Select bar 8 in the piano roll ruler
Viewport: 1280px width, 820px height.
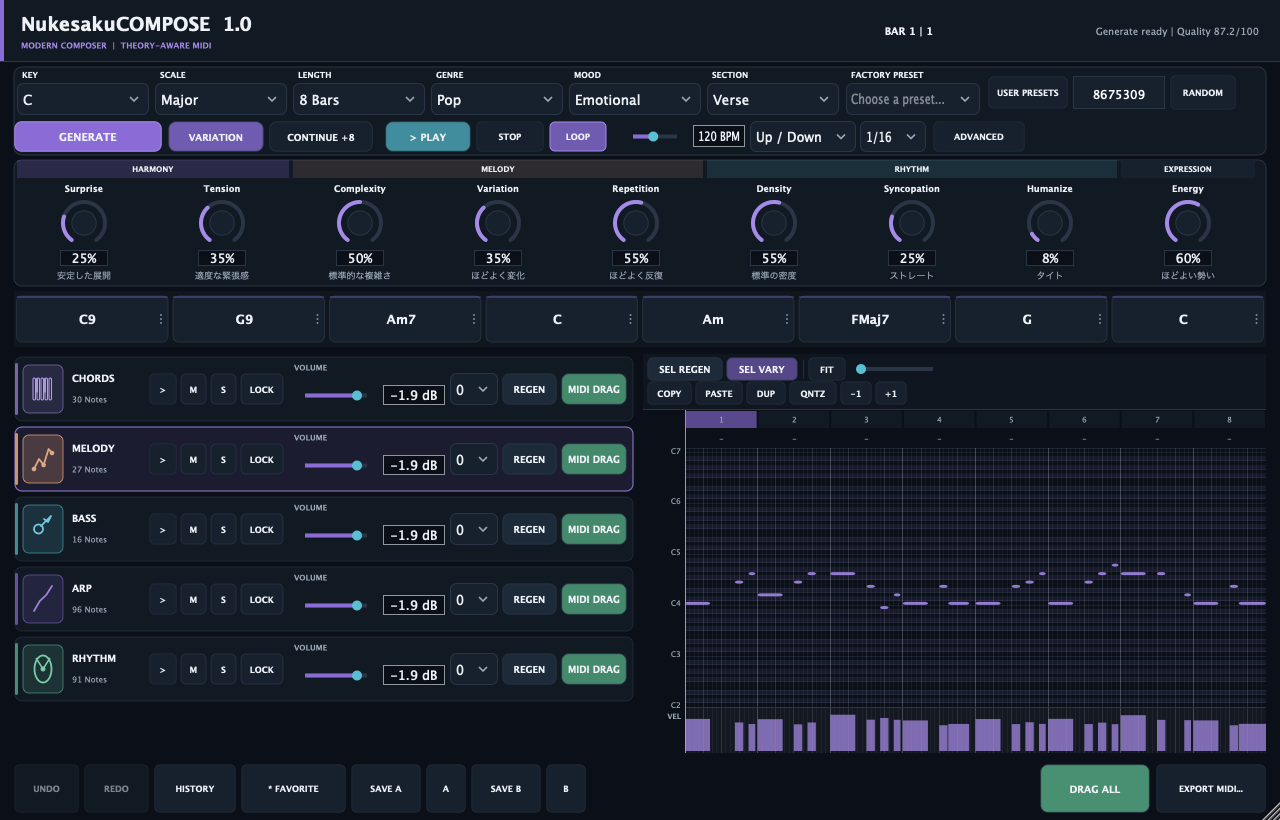point(1230,419)
